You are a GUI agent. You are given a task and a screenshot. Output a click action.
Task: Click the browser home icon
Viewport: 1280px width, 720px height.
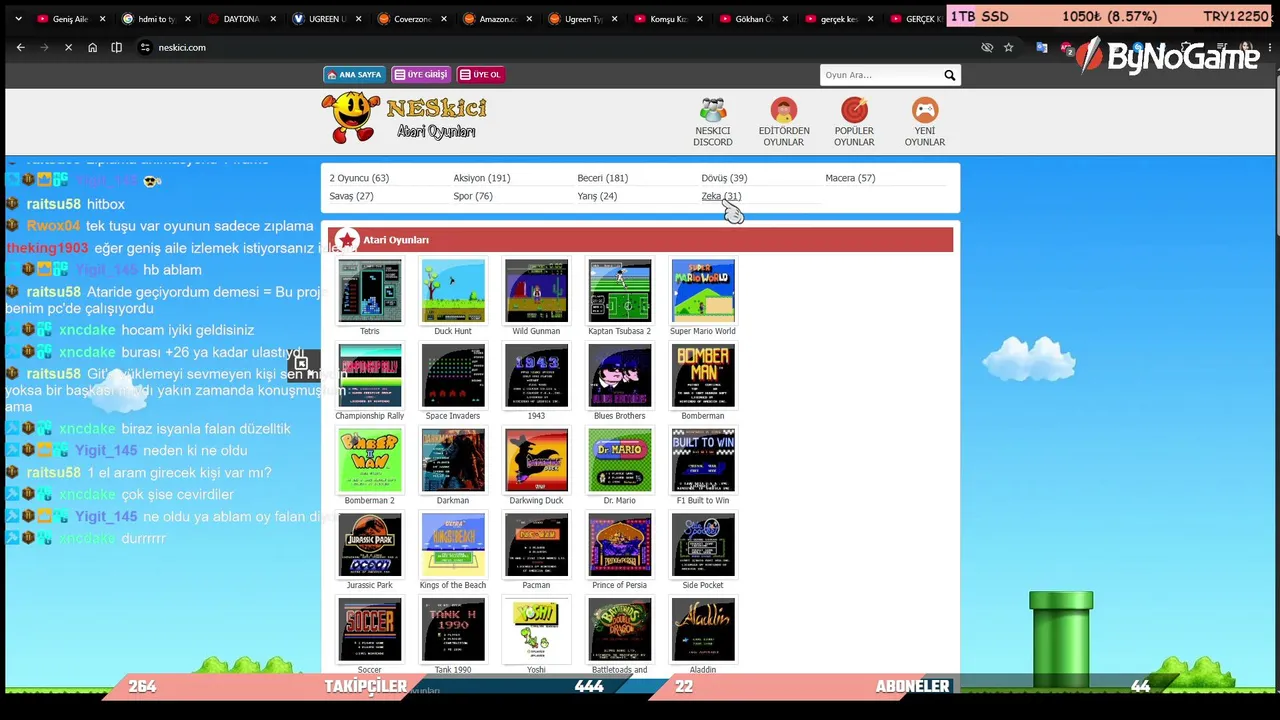point(92,47)
